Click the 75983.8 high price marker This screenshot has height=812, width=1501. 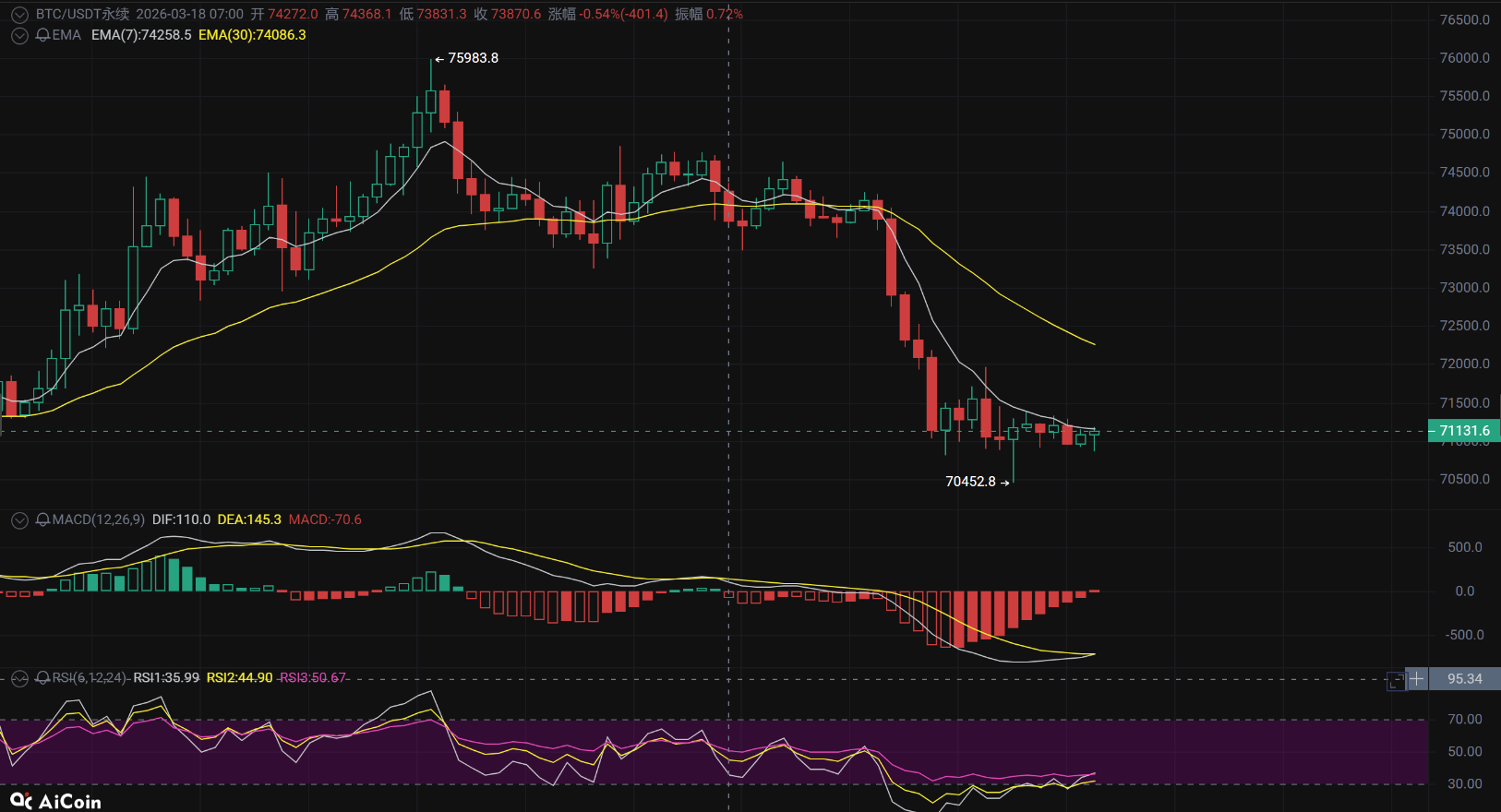[x=473, y=58]
